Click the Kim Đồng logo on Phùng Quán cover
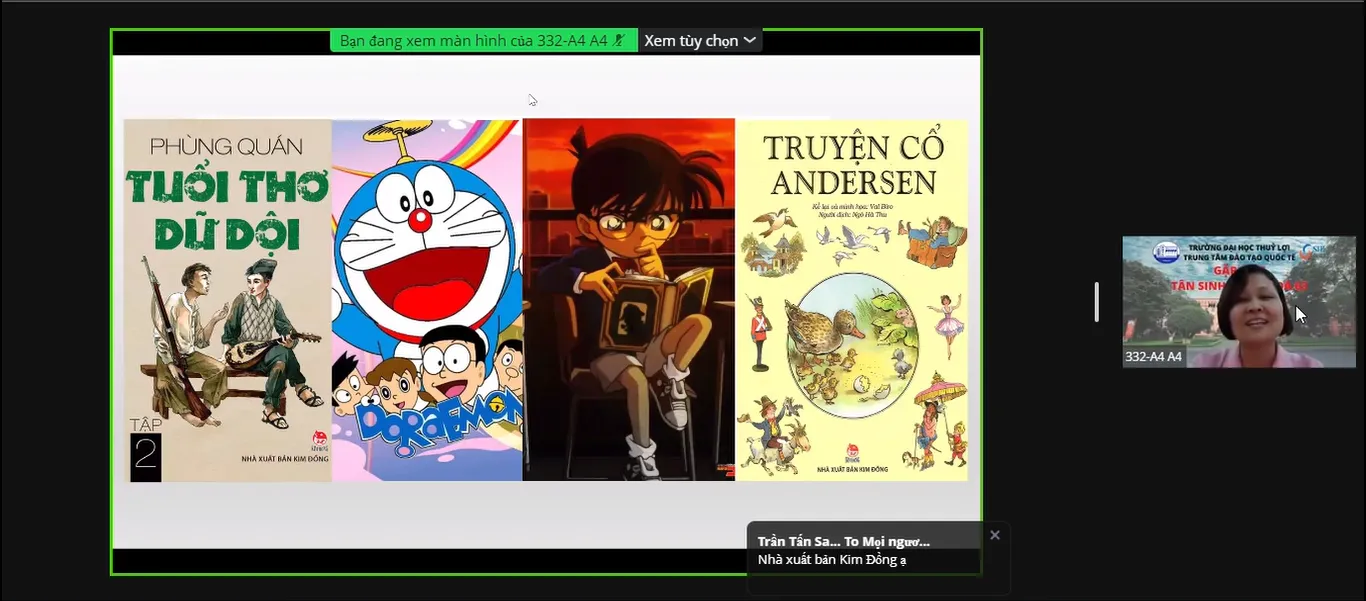 tap(320, 439)
